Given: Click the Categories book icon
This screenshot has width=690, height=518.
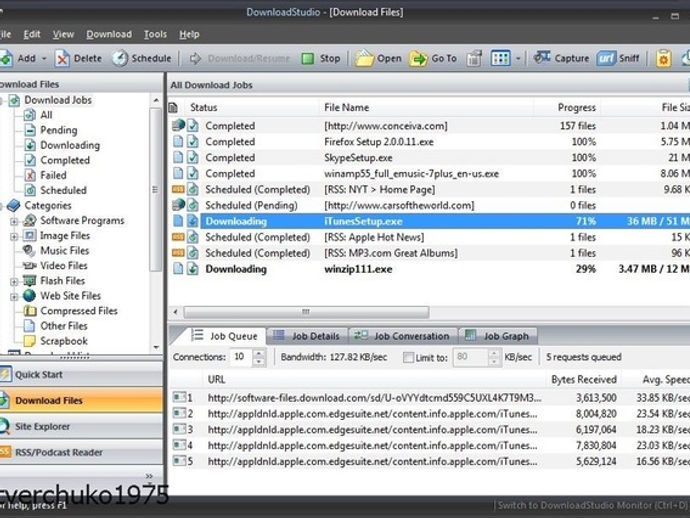Looking at the screenshot, I should [14, 205].
